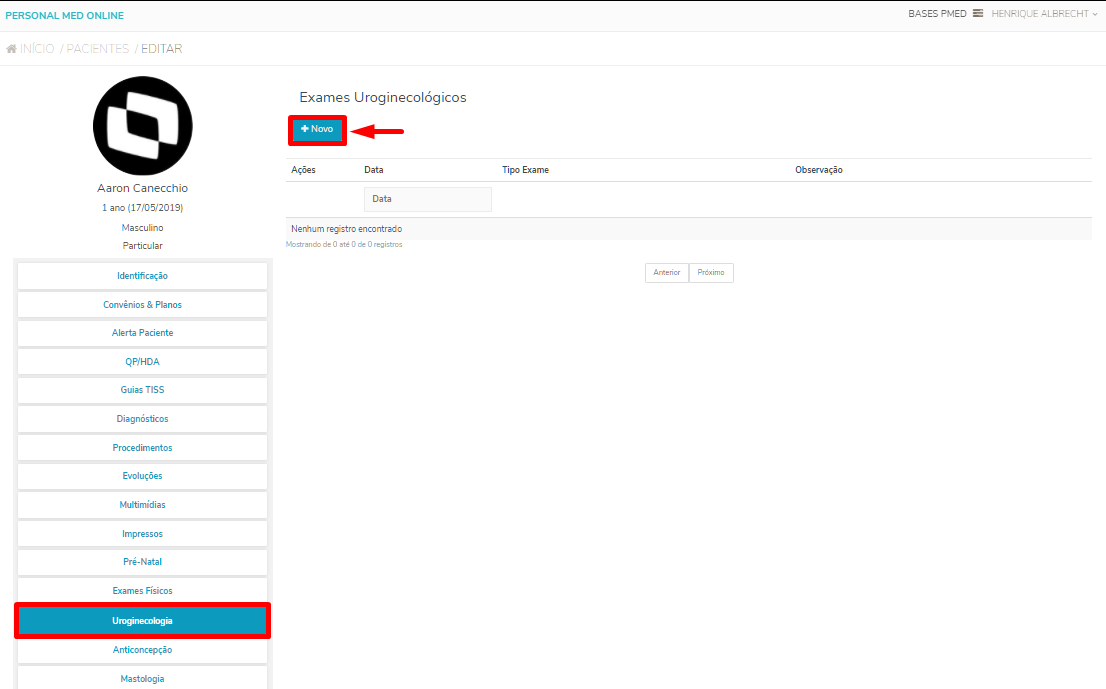Open the Anticoncepção section

(142, 650)
